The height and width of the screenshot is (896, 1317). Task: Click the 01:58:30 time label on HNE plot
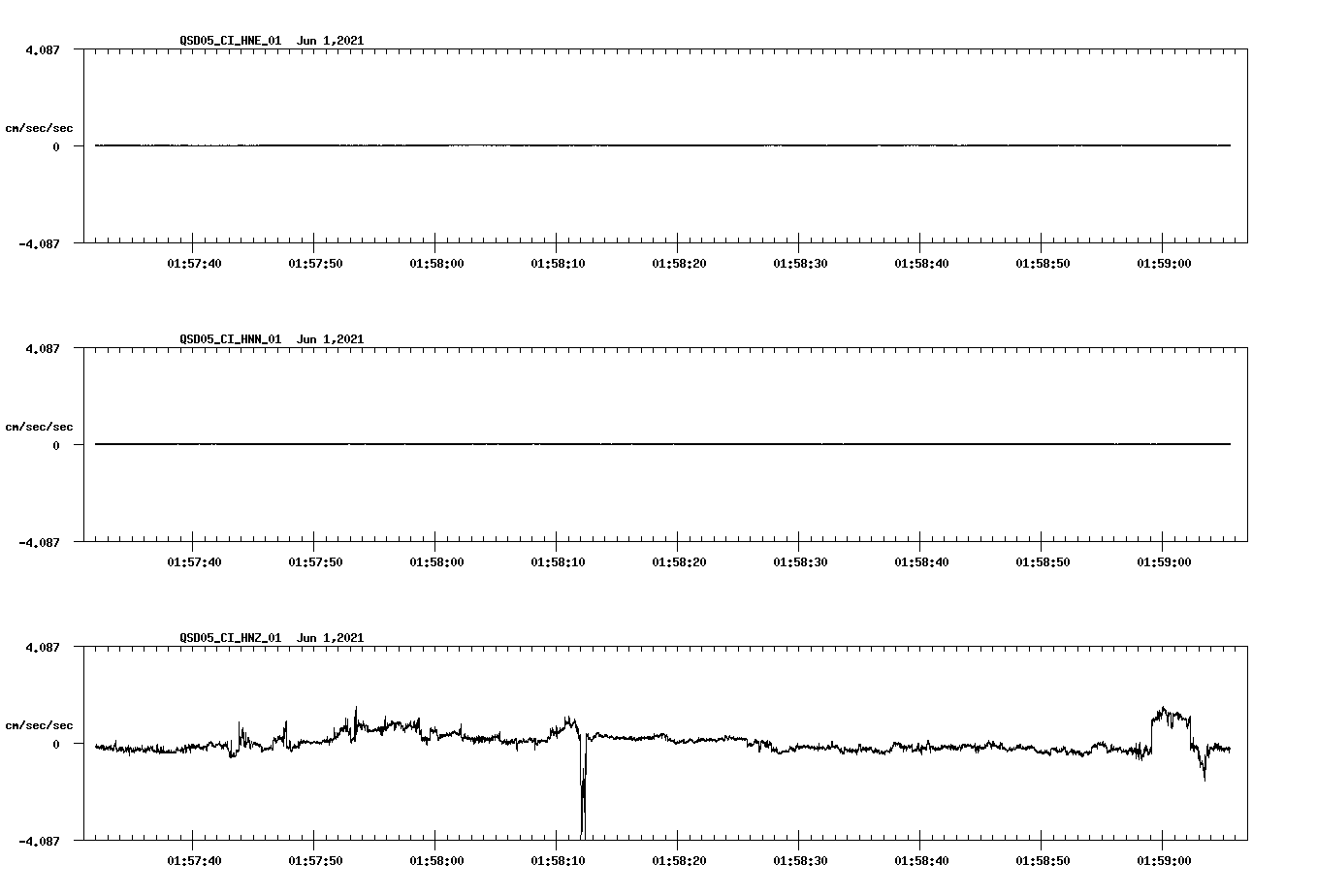coord(800,264)
